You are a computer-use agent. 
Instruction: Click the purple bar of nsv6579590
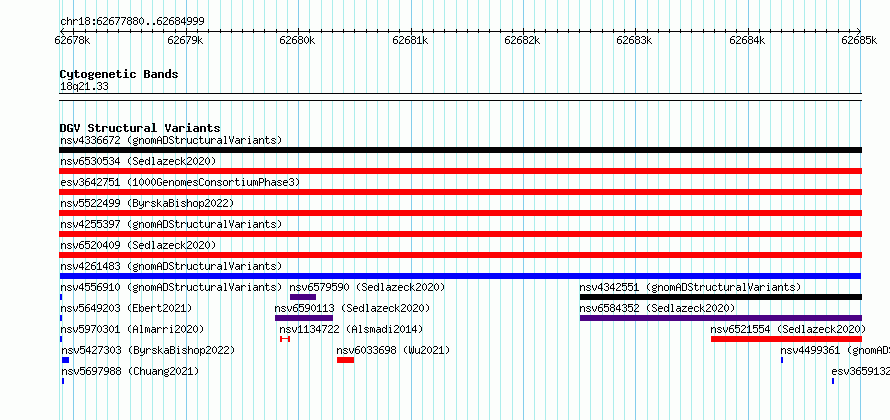pos(303,297)
